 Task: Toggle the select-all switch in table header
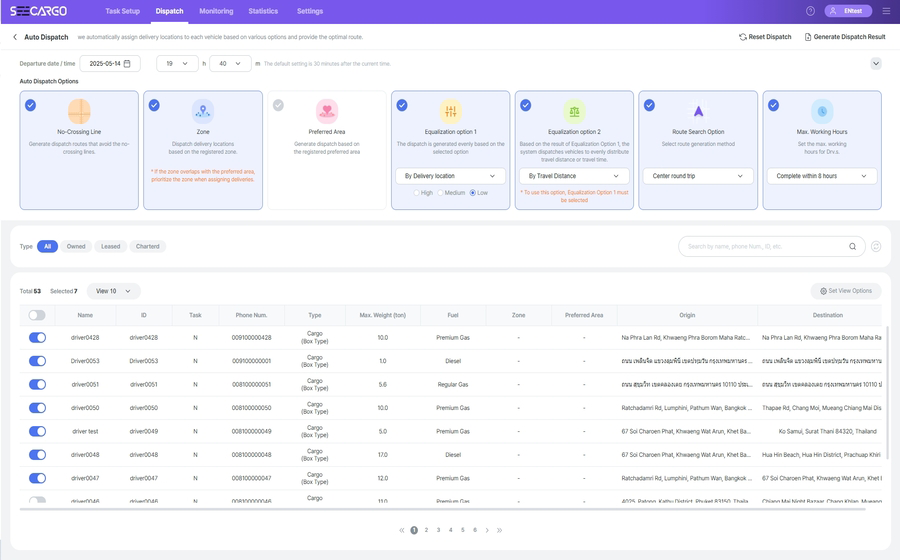coord(37,315)
